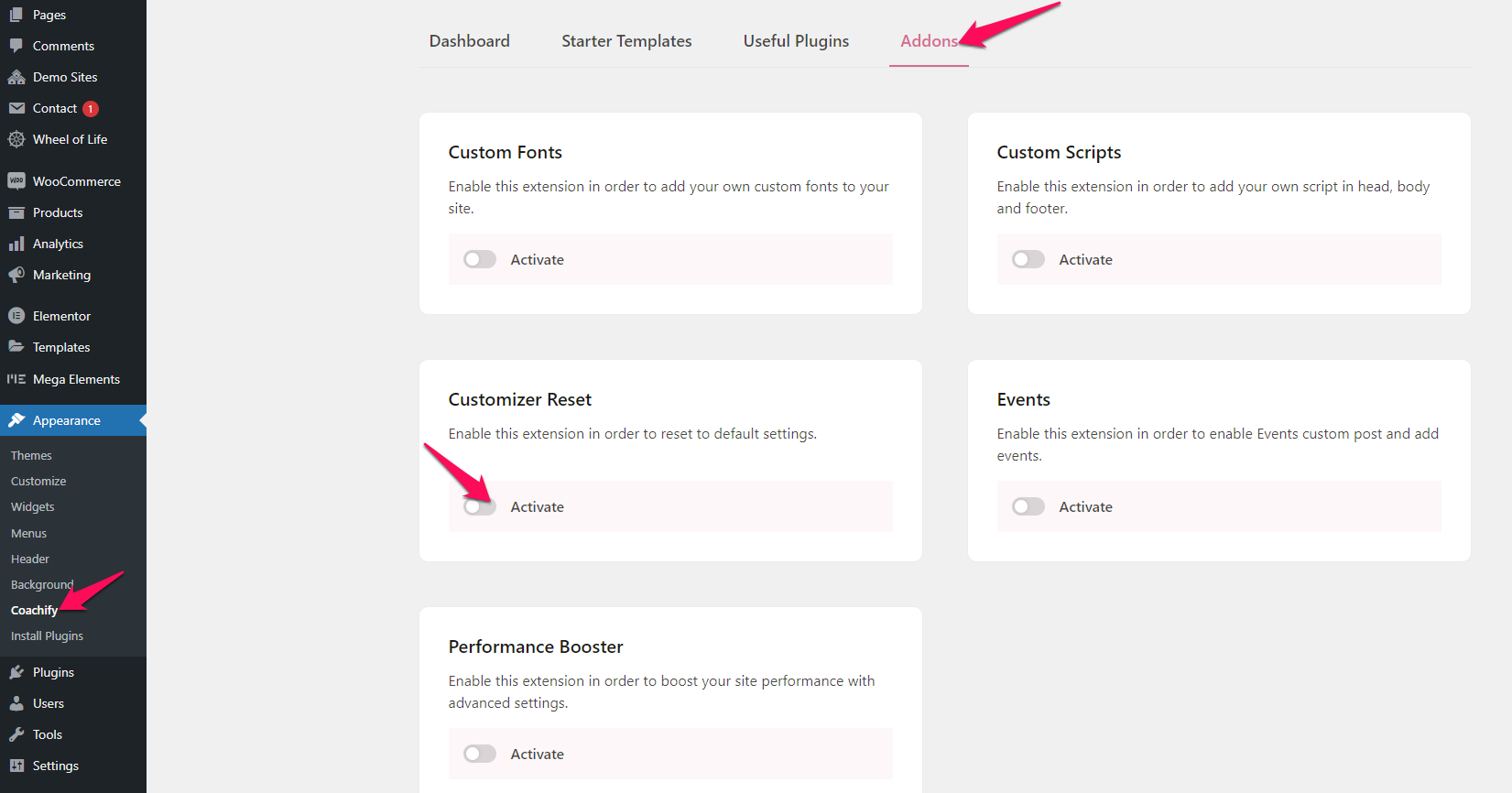Image resolution: width=1512 pixels, height=793 pixels.
Task: Click the Contact notification badge
Action: point(91,107)
